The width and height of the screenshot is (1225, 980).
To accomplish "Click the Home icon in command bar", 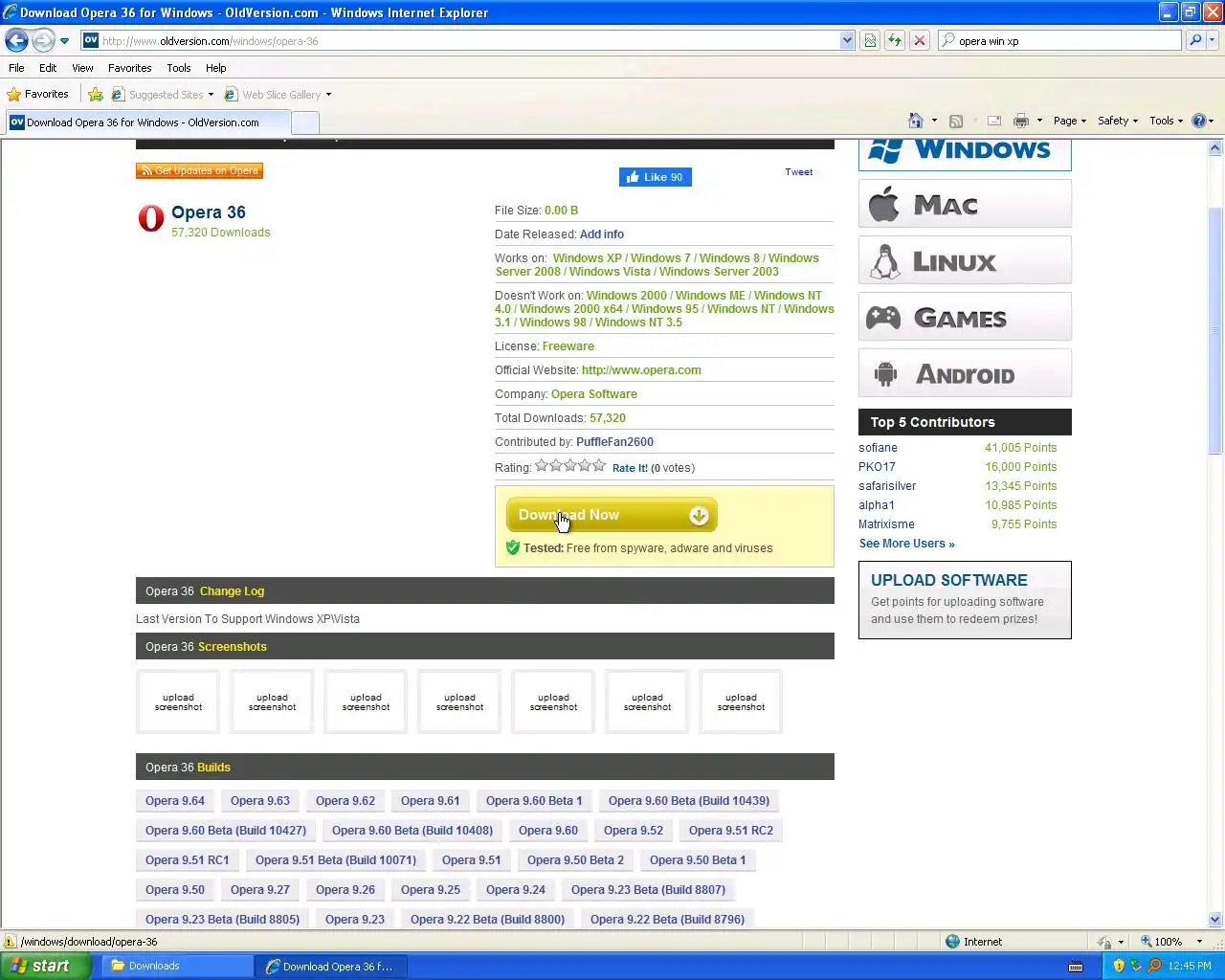I will tap(916, 121).
